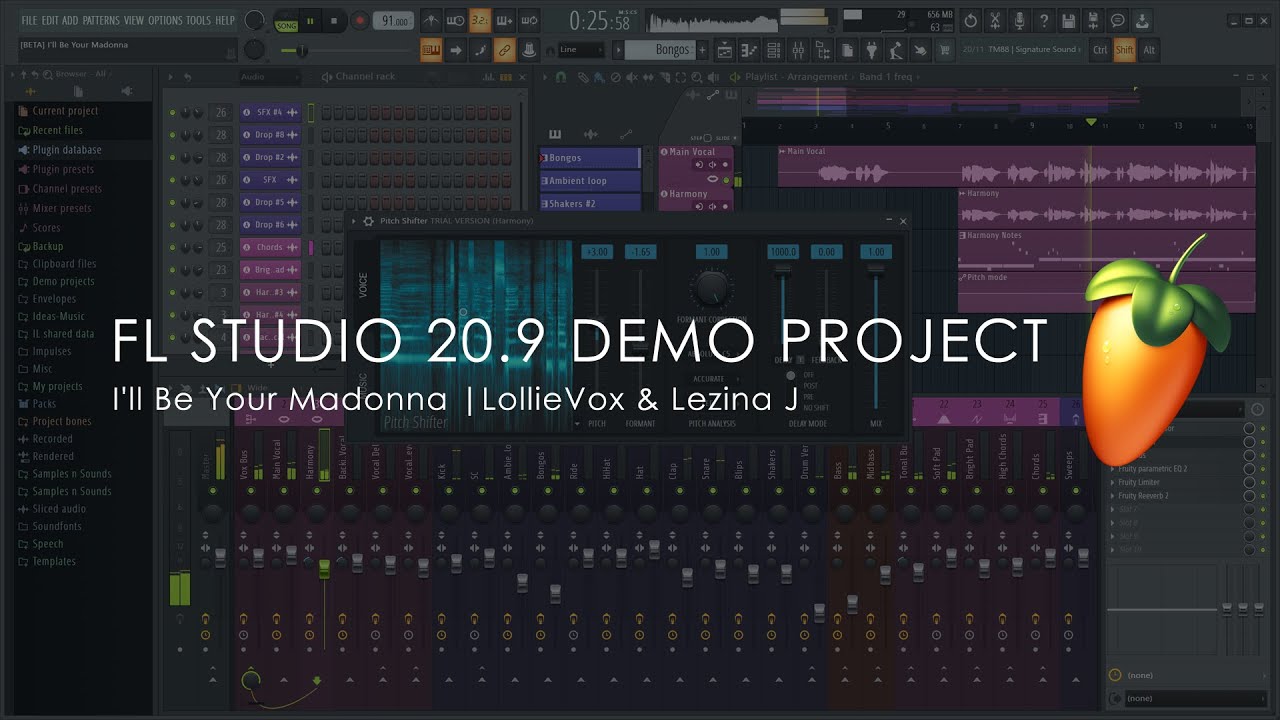Toggle the countdown before recording icon
This screenshot has width=1280, height=720.
point(480,20)
